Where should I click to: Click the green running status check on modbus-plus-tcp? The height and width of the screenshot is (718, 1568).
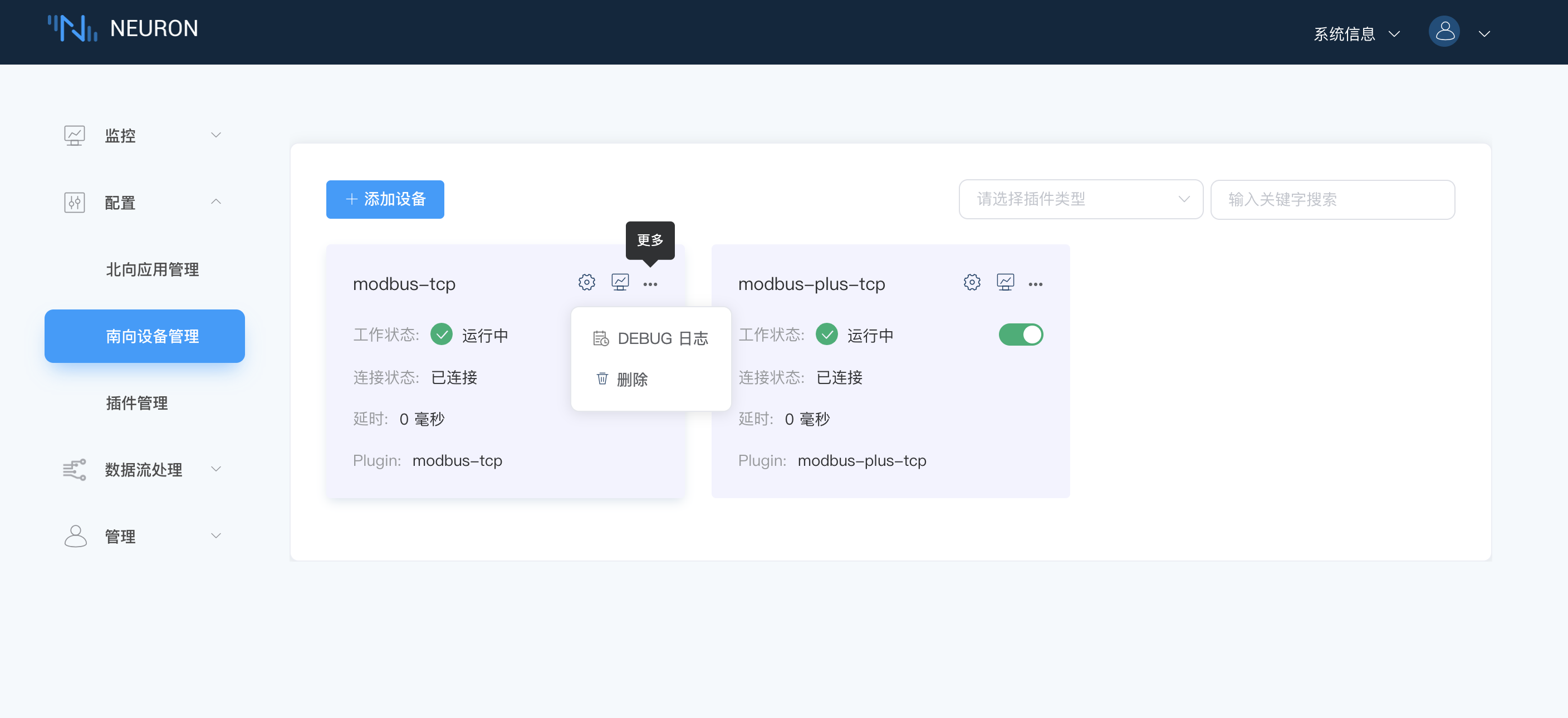click(x=827, y=335)
